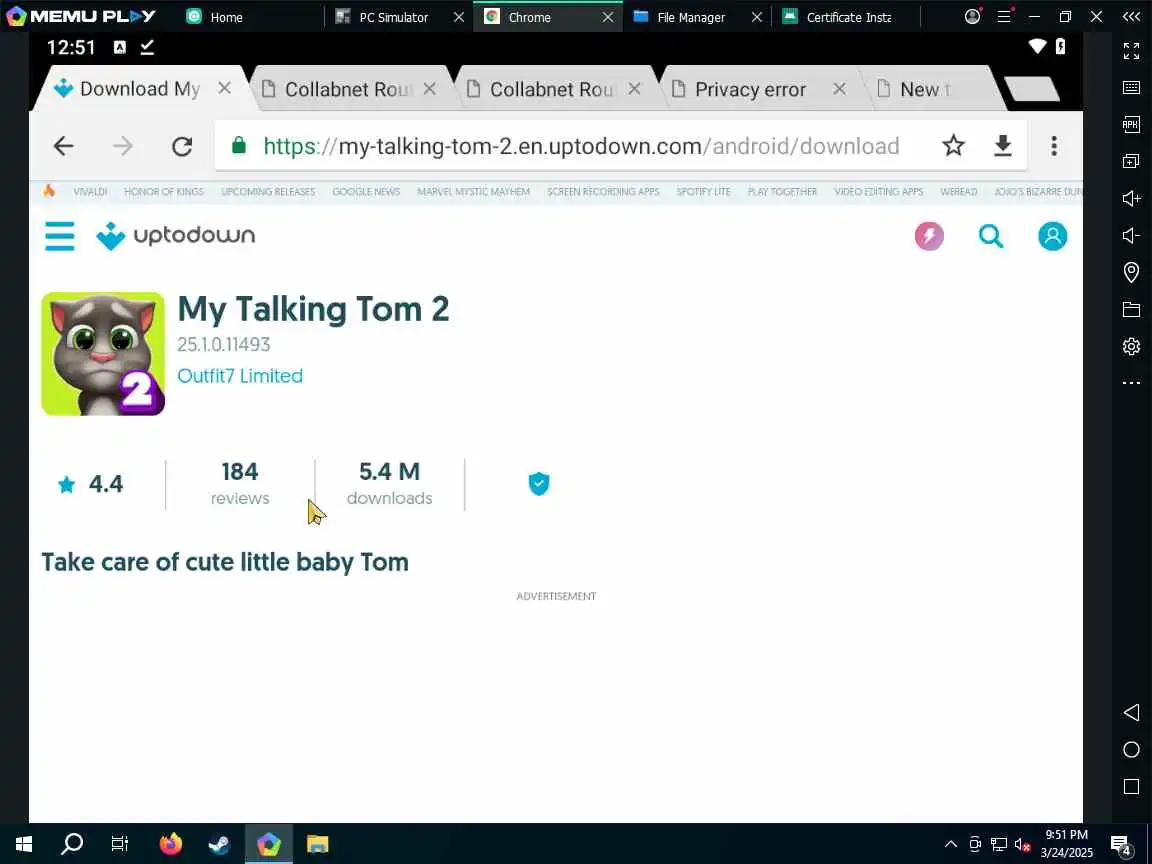This screenshot has width=1152, height=864.
Task: Go back with Chrome's back arrow
Action: click(x=64, y=146)
